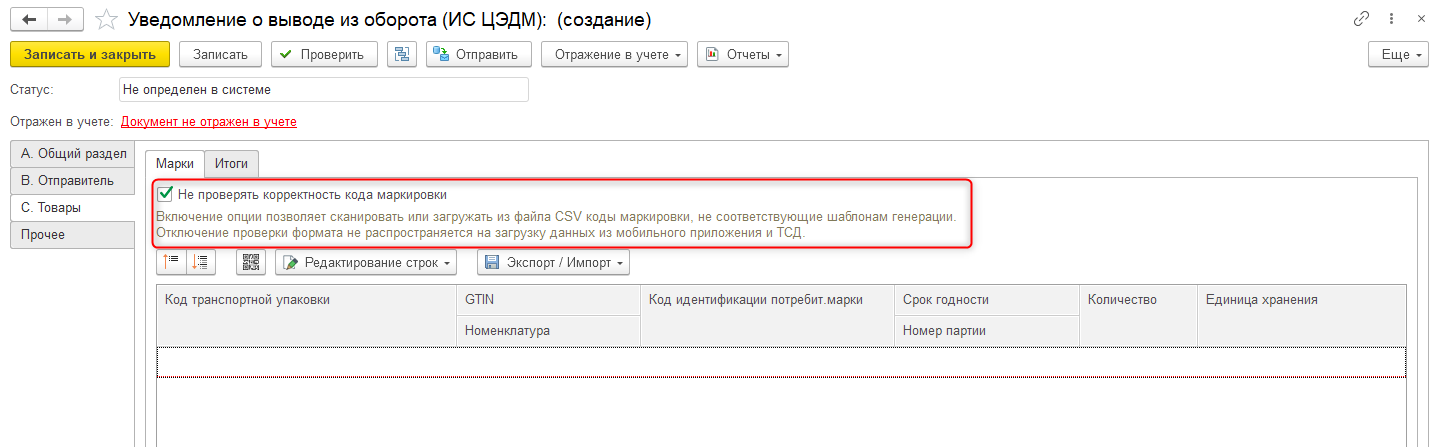This screenshot has height=447, width=1444.
Task: Uncheck Не проверять корректность кода маркировки
Action: pyautogui.click(x=166, y=194)
